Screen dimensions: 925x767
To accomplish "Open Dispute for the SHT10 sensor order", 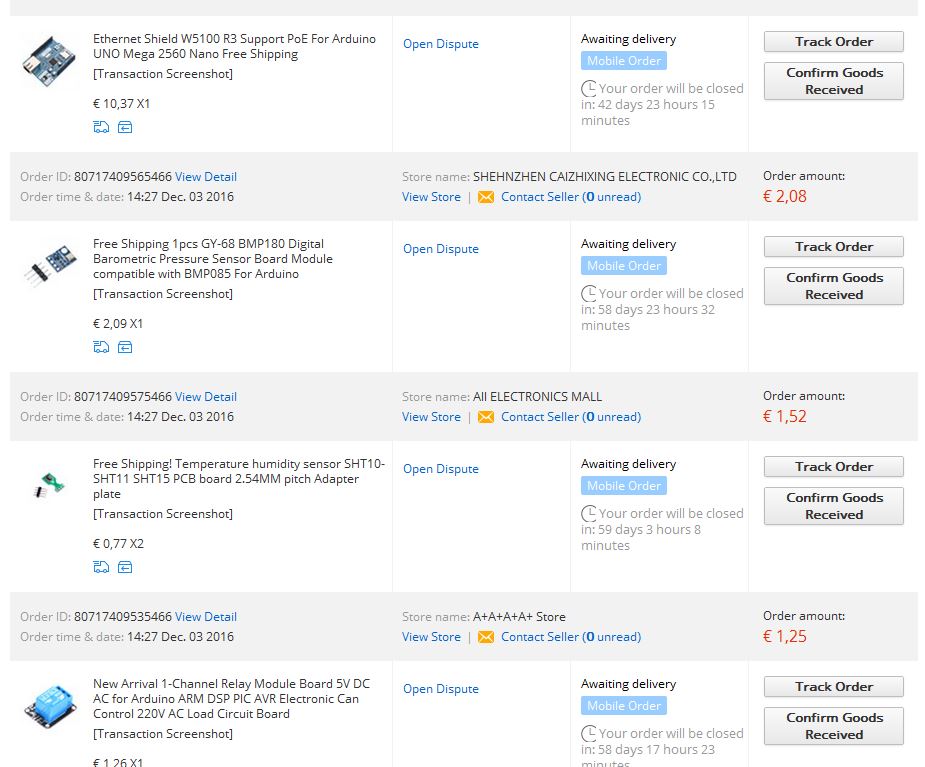I will [x=440, y=469].
